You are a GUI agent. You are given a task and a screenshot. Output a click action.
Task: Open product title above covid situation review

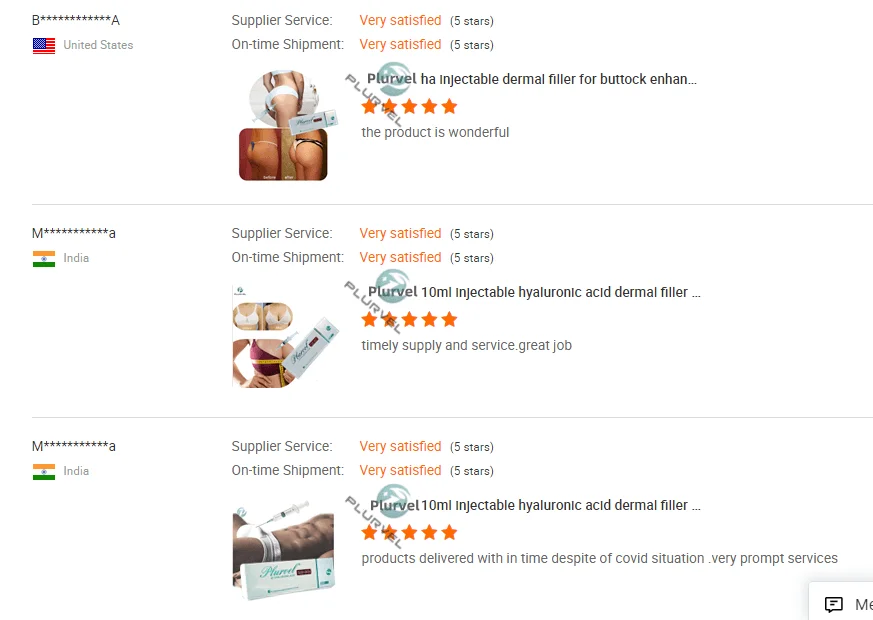535,505
